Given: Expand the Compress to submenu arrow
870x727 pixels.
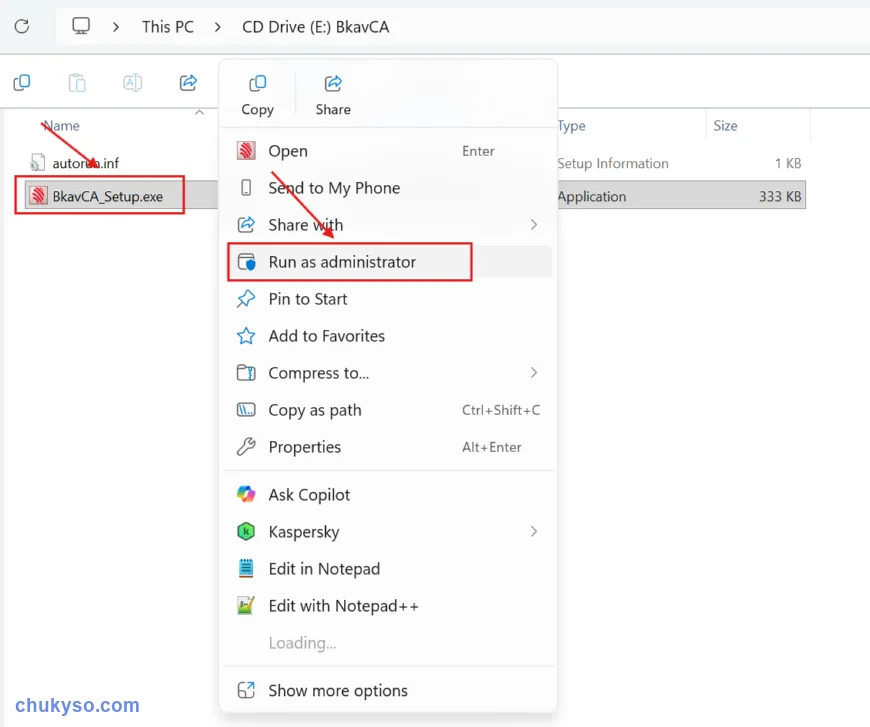Looking at the screenshot, I should tap(534, 373).
